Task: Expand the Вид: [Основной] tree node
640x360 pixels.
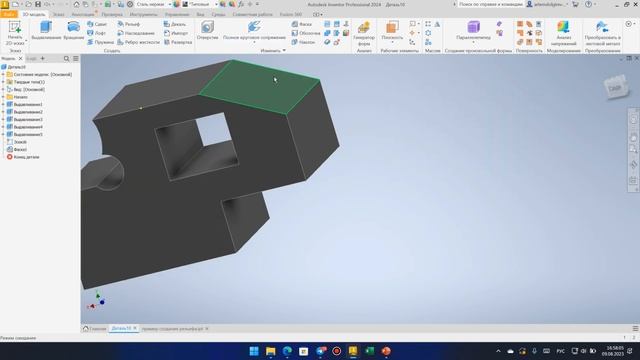Action: coord(3,89)
